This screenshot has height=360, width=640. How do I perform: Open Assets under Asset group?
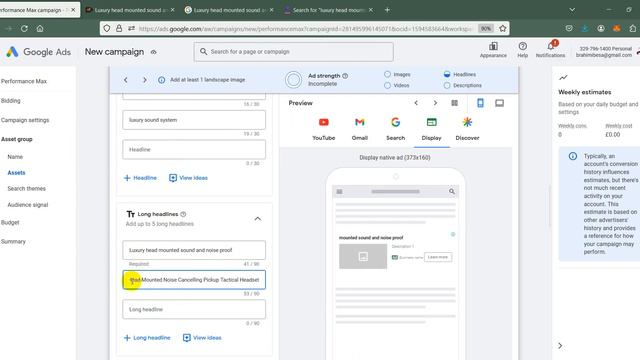point(16,173)
